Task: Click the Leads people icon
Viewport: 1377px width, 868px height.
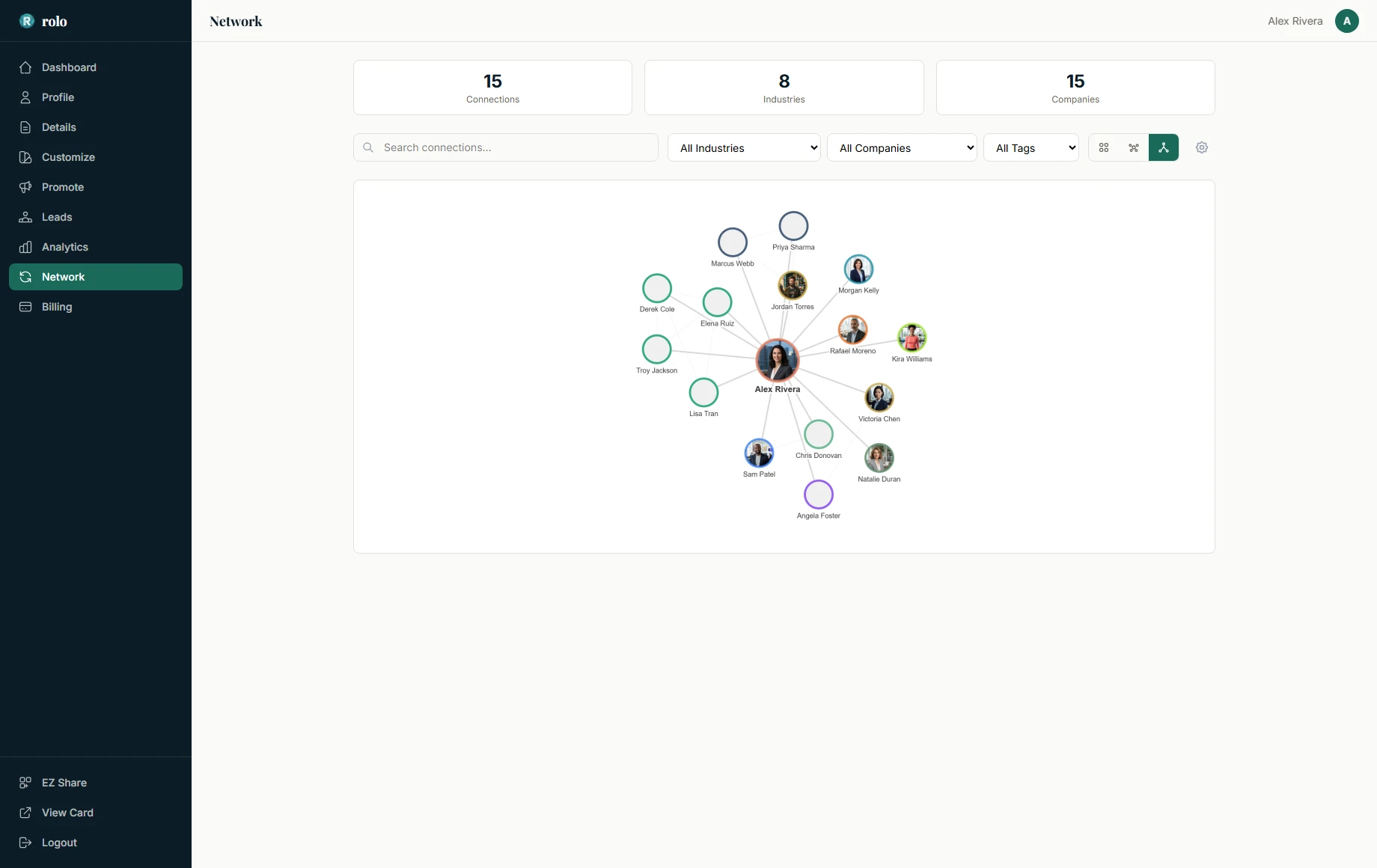Action: click(25, 217)
